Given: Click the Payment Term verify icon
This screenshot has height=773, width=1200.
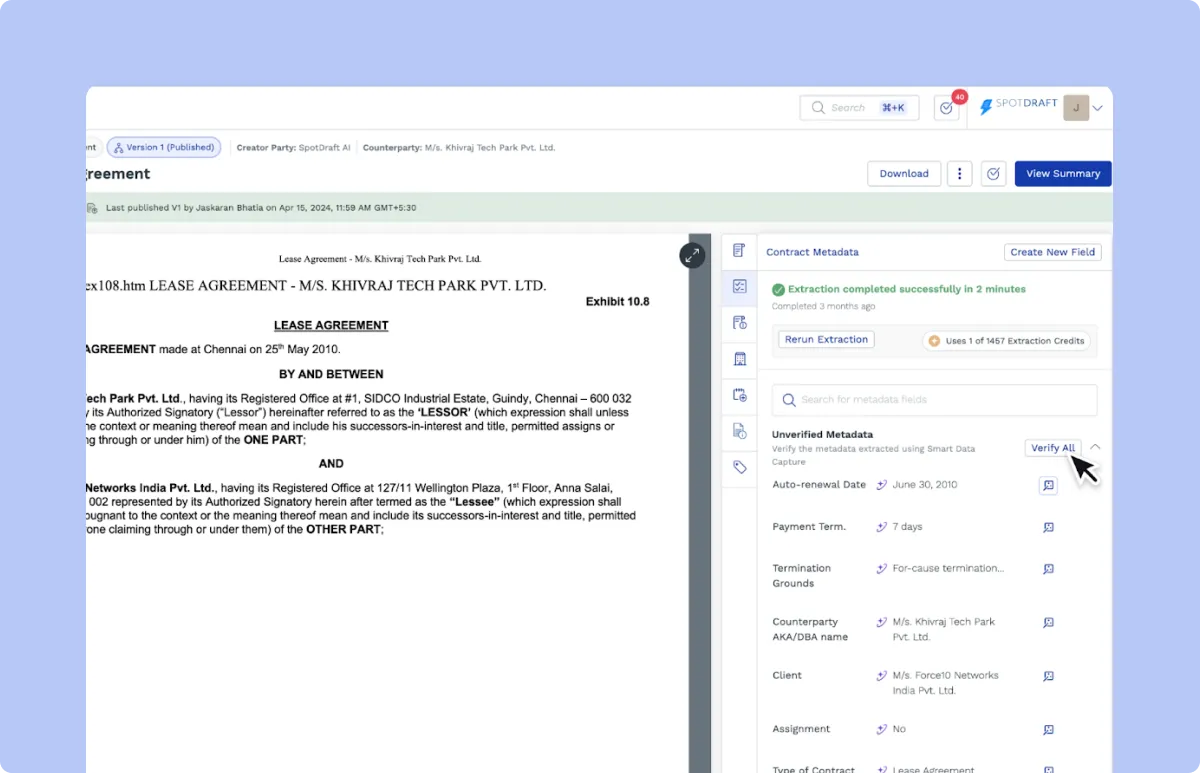Looking at the screenshot, I should (x=1048, y=527).
